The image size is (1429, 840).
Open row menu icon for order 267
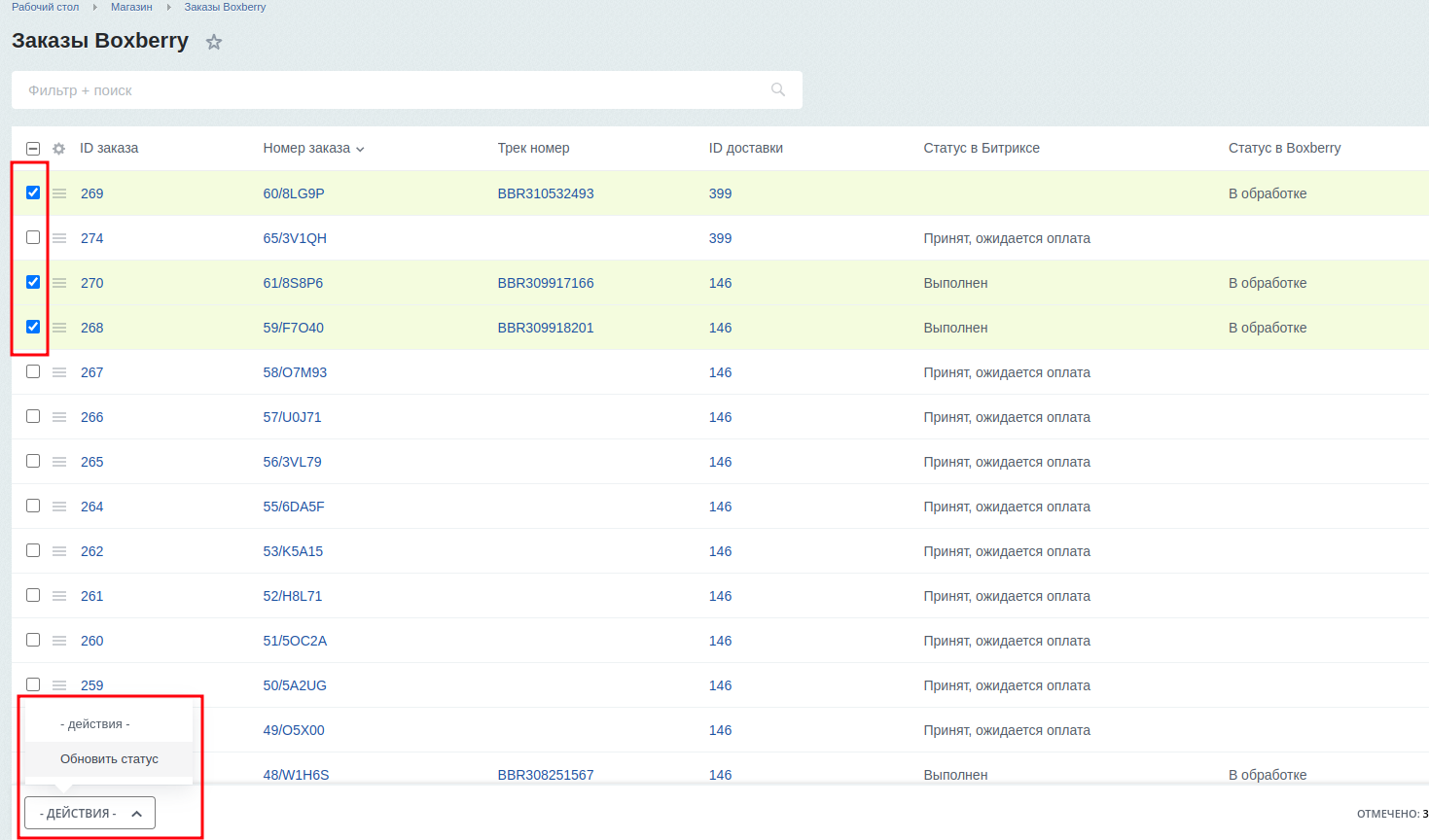(x=59, y=372)
